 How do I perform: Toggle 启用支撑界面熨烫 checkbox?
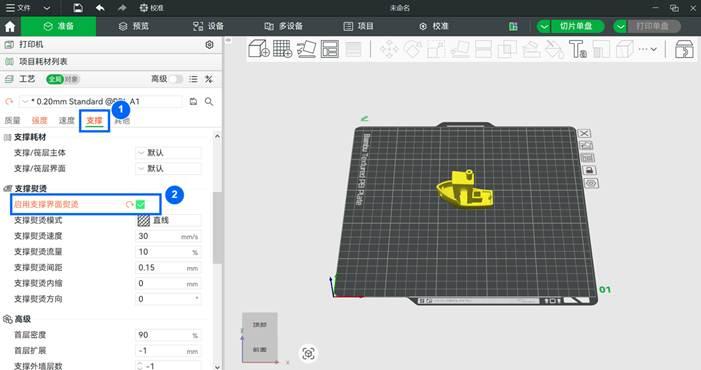[140, 204]
